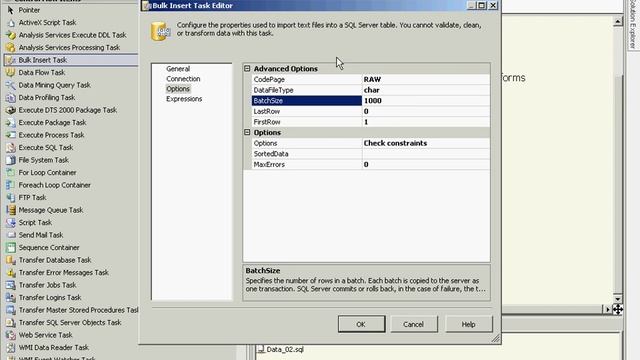Screen dimensions: 640x360
Task: Click the Foreach Loop Container icon
Action: point(11,185)
